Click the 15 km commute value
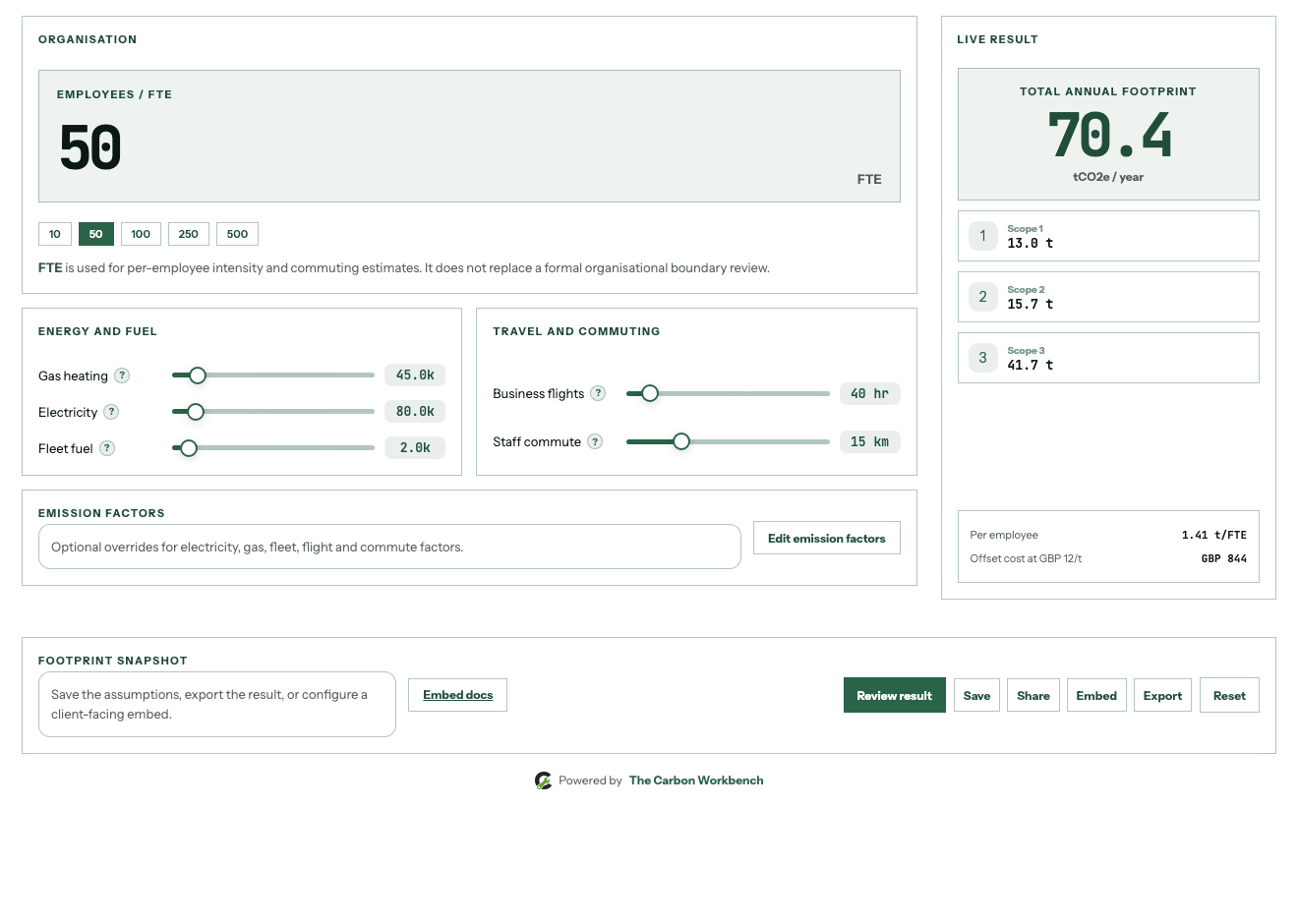Viewport: 1298px width, 924px height. click(x=870, y=441)
